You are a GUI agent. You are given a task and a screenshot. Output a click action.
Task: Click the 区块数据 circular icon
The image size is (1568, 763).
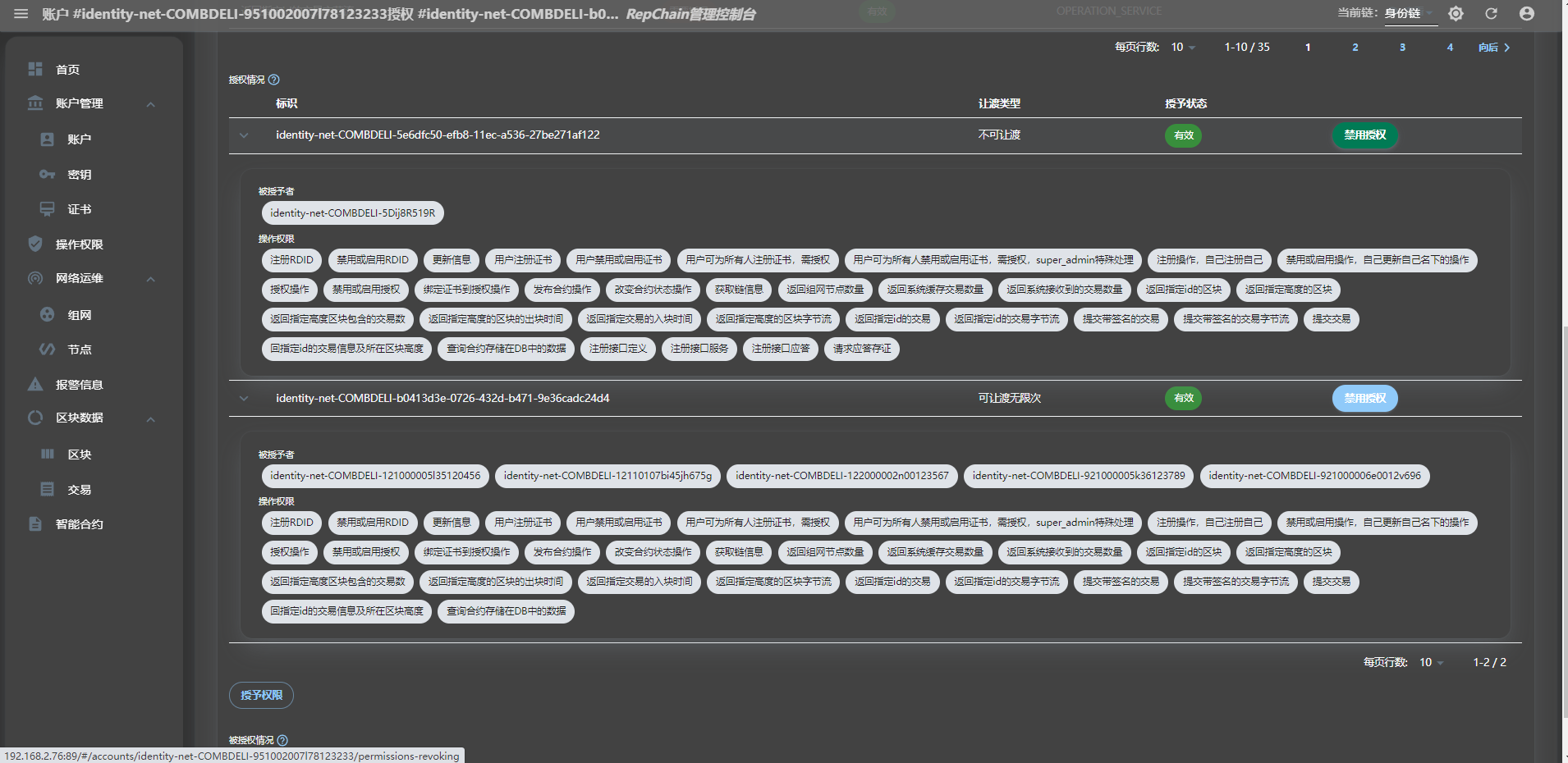coord(35,418)
